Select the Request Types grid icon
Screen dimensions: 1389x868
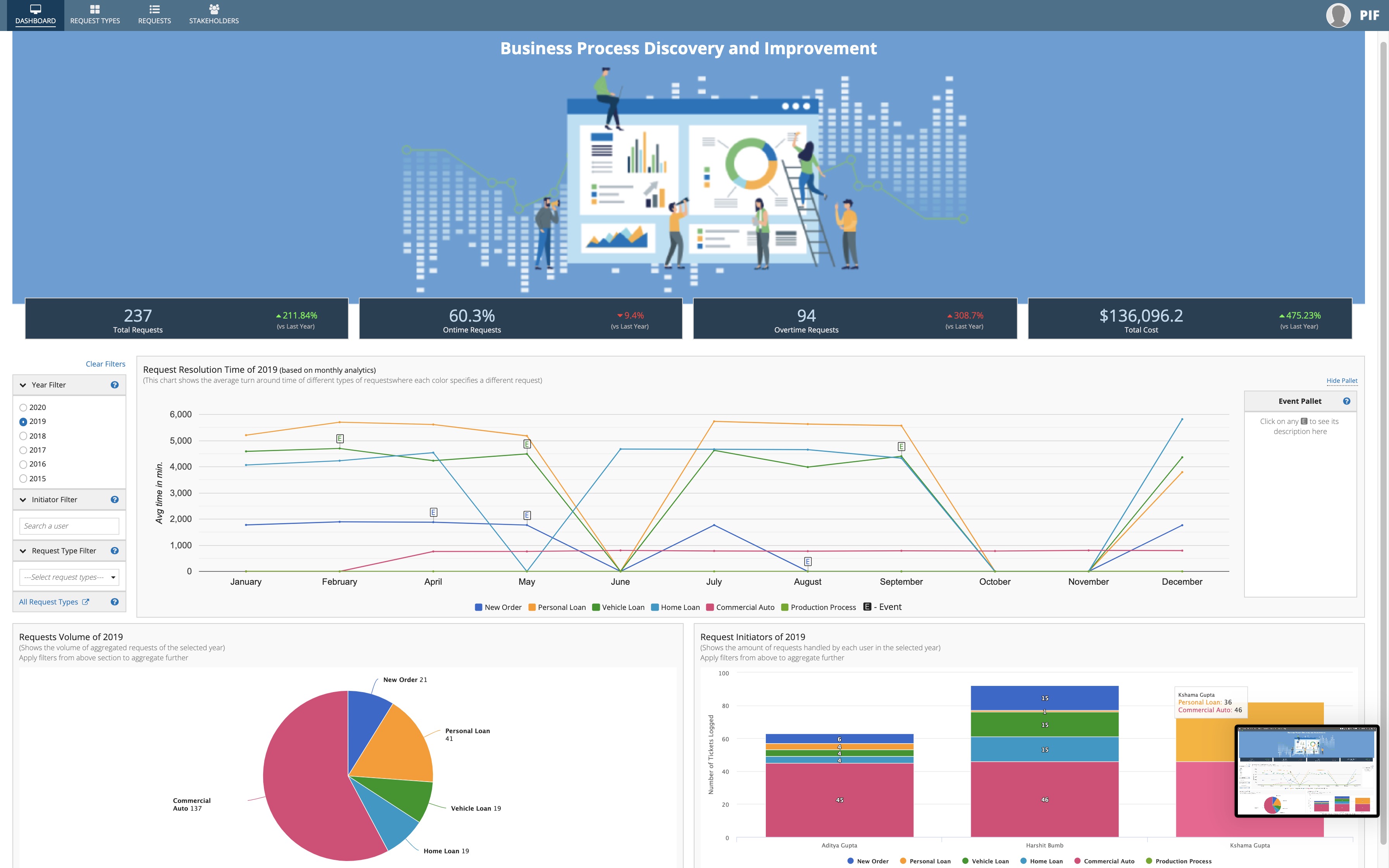coord(94,9)
